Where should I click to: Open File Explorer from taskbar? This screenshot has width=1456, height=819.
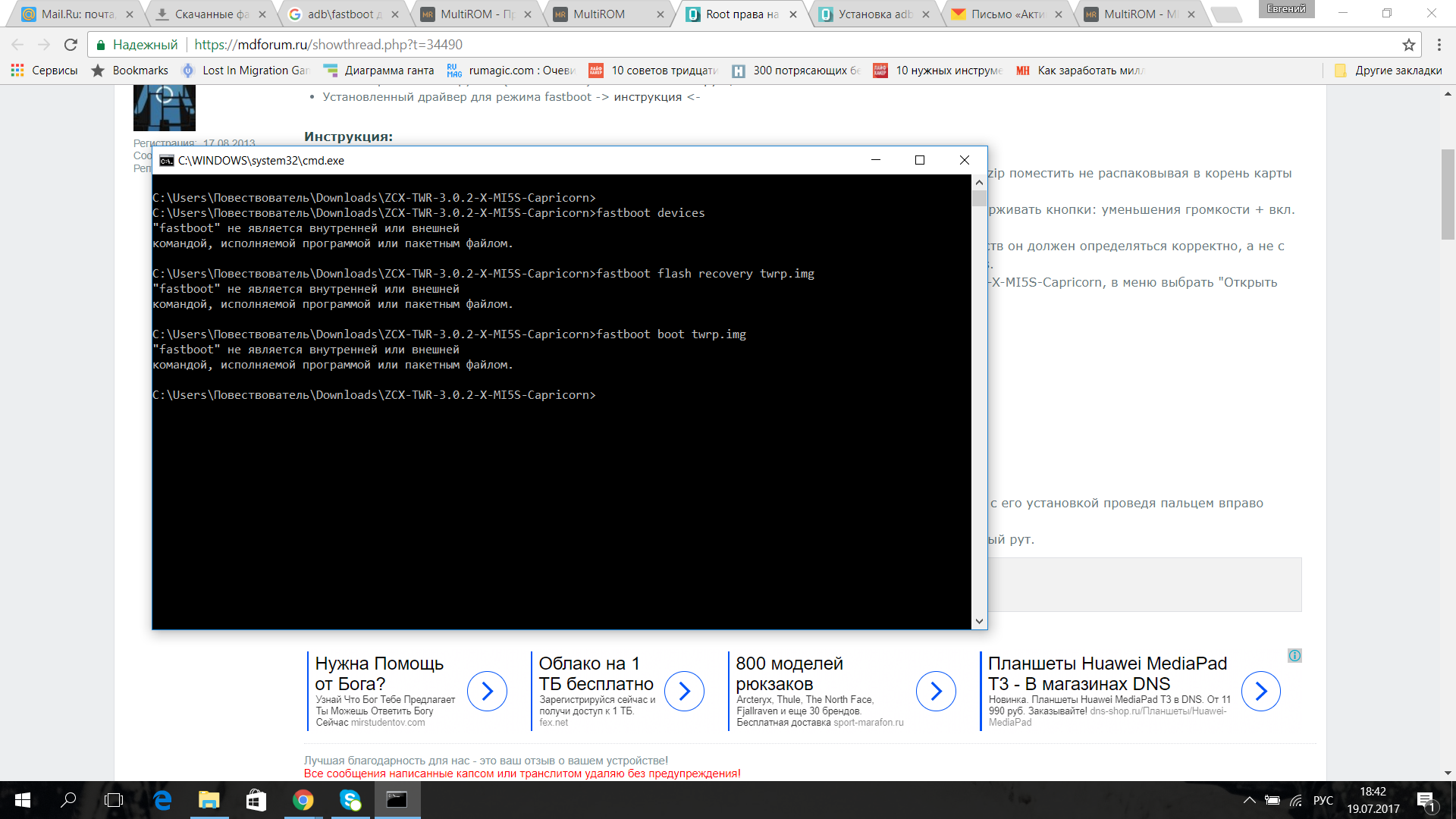209,800
